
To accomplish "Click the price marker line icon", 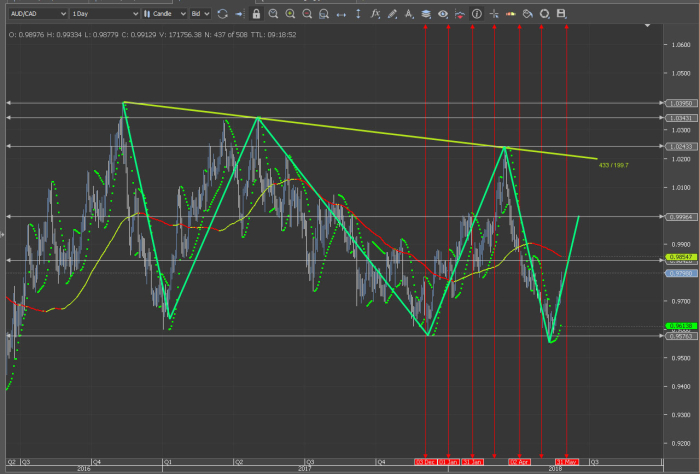I will (x=460, y=14).
